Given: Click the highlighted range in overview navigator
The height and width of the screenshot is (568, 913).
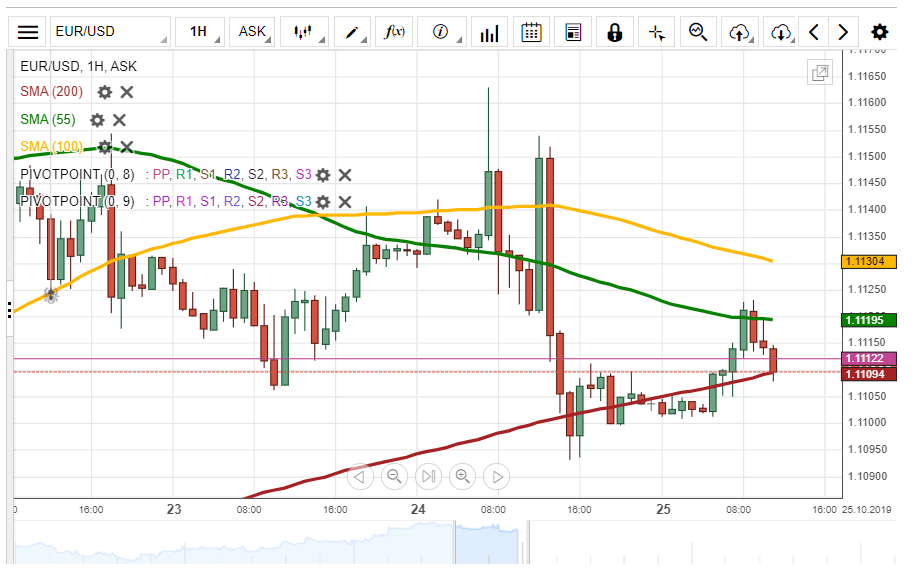Looking at the screenshot, I should pyautogui.click(x=487, y=544).
